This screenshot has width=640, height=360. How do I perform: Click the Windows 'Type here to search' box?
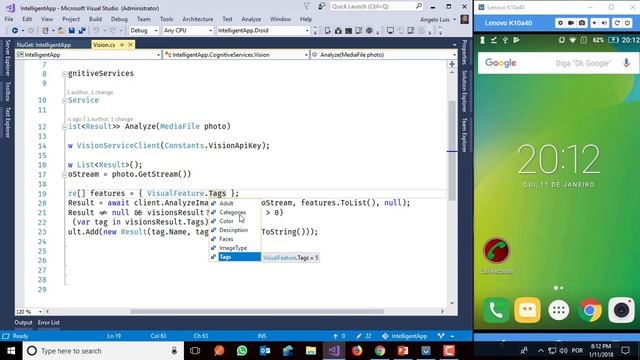tap(102, 351)
